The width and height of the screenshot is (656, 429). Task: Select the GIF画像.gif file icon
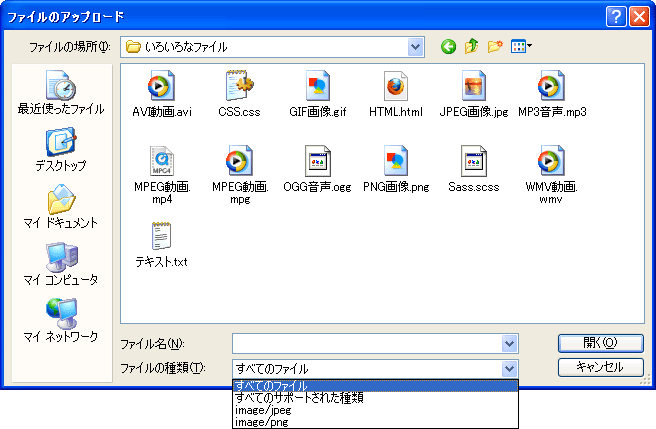(317, 86)
